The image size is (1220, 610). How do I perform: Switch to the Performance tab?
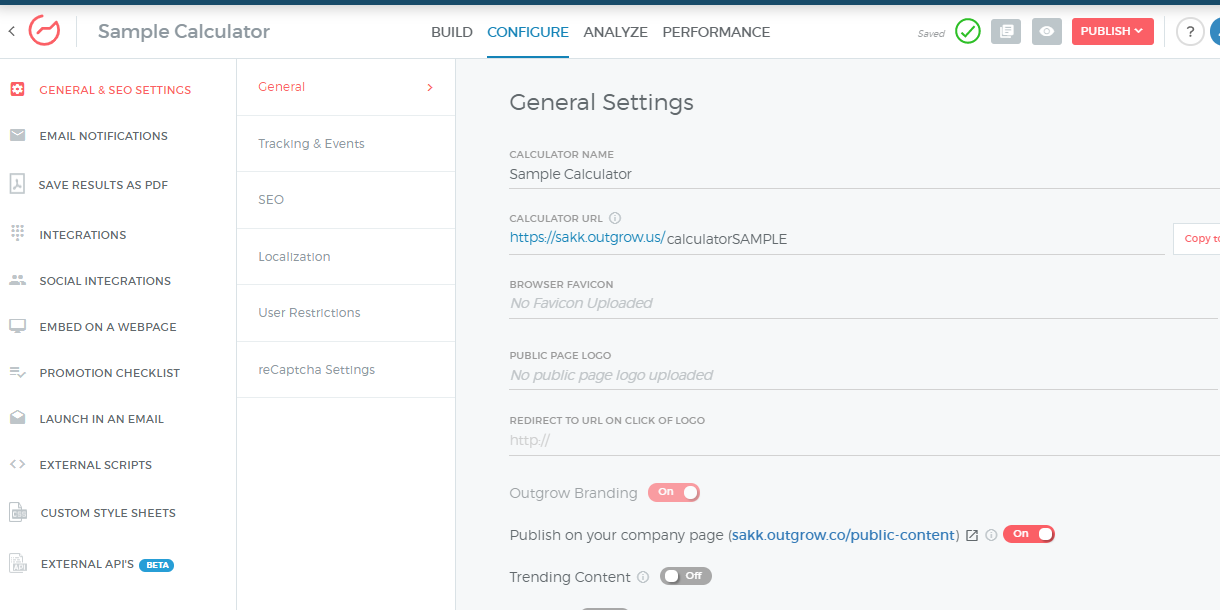[x=716, y=32]
